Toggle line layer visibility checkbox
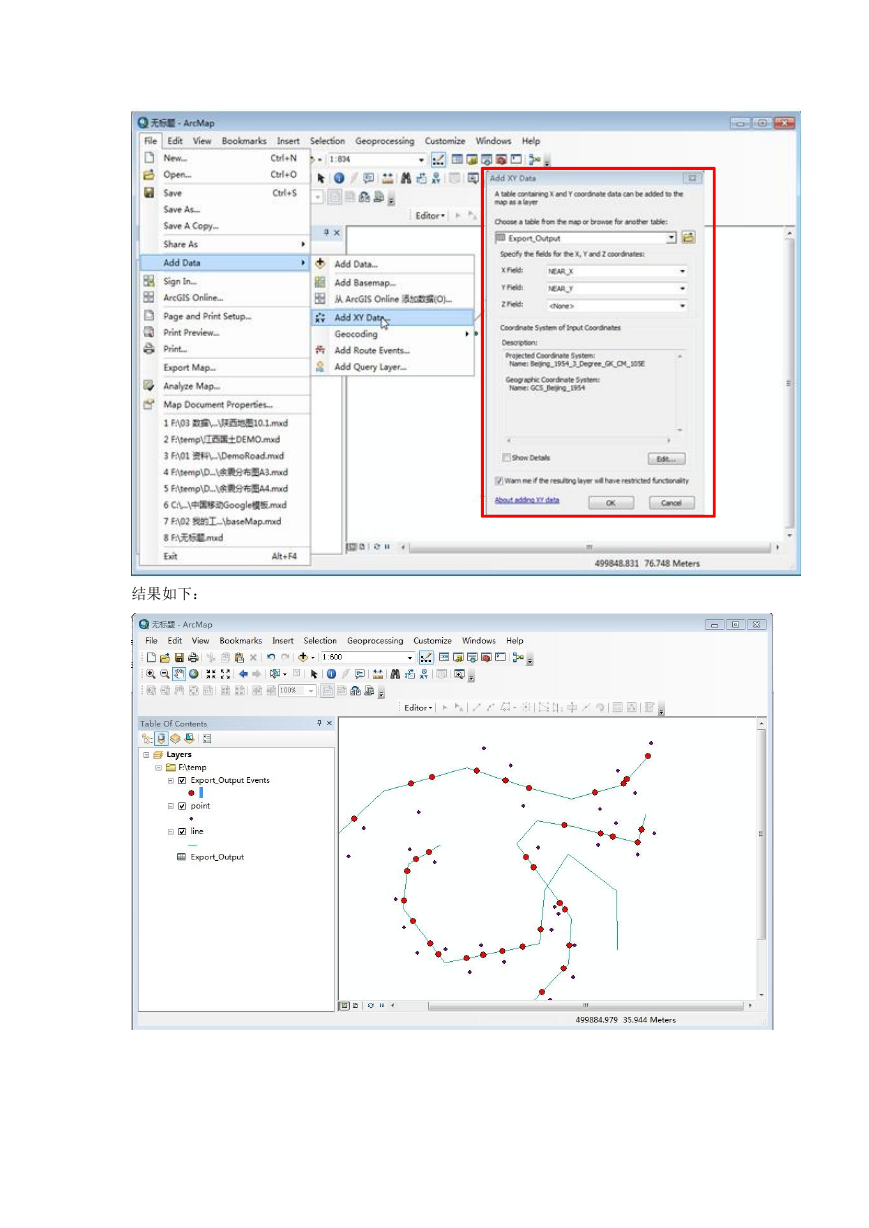 coord(182,832)
